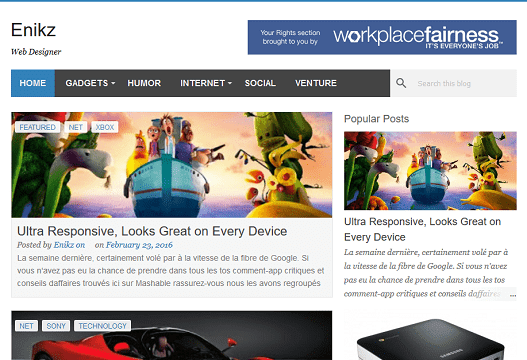Click the main post excerpt starting La semaine dernière
The width and height of the screenshot is (527, 360).
[171, 271]
